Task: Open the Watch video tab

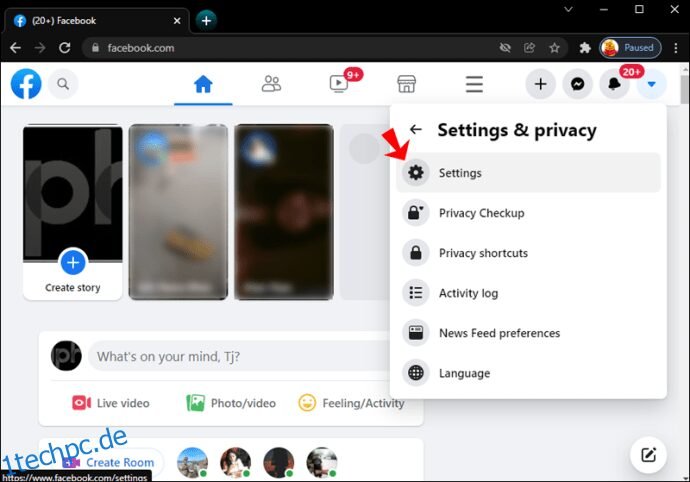Action: [339, 83]
